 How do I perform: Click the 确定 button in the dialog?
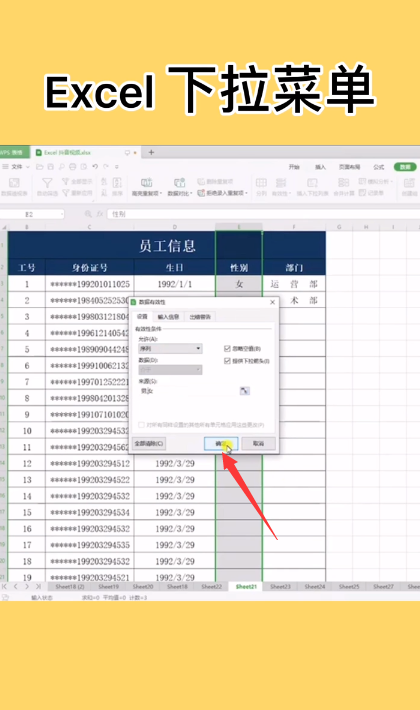pyautogui.click(x=221, y=444)
